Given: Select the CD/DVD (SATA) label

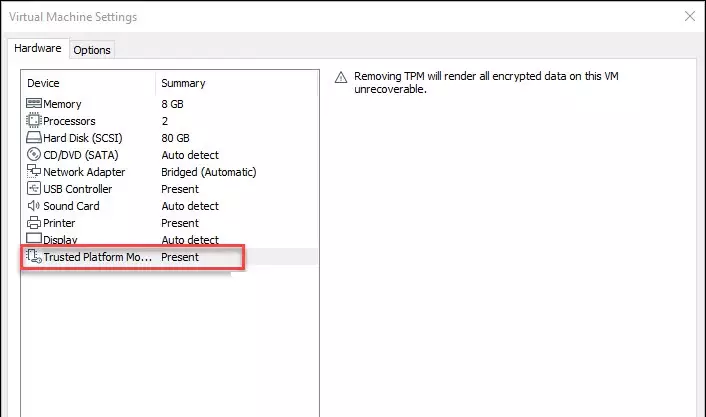Looking at the screenshot, I should tap(81, 155).
